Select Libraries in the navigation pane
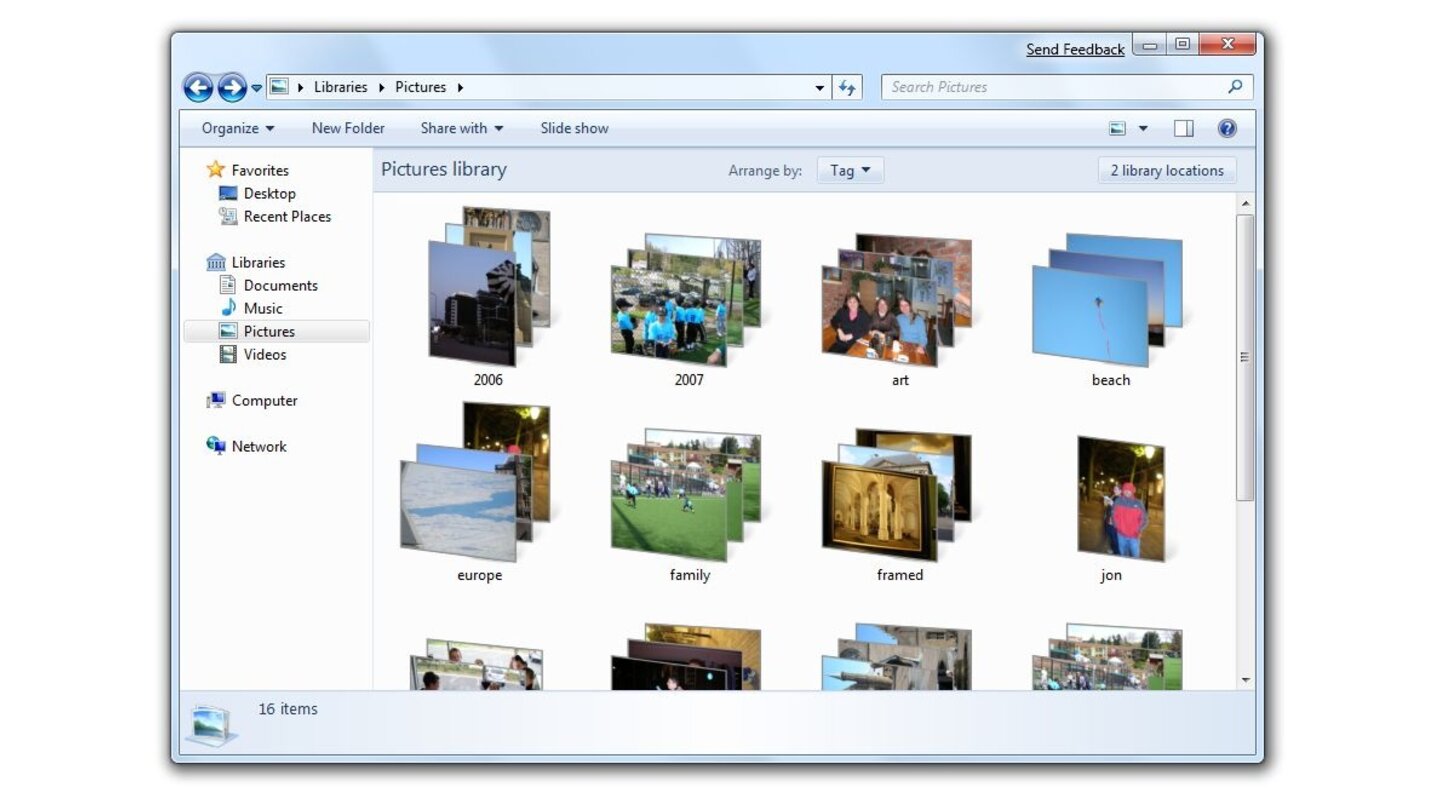Screen dimensions: 1440x810 [x=258, y=262]
